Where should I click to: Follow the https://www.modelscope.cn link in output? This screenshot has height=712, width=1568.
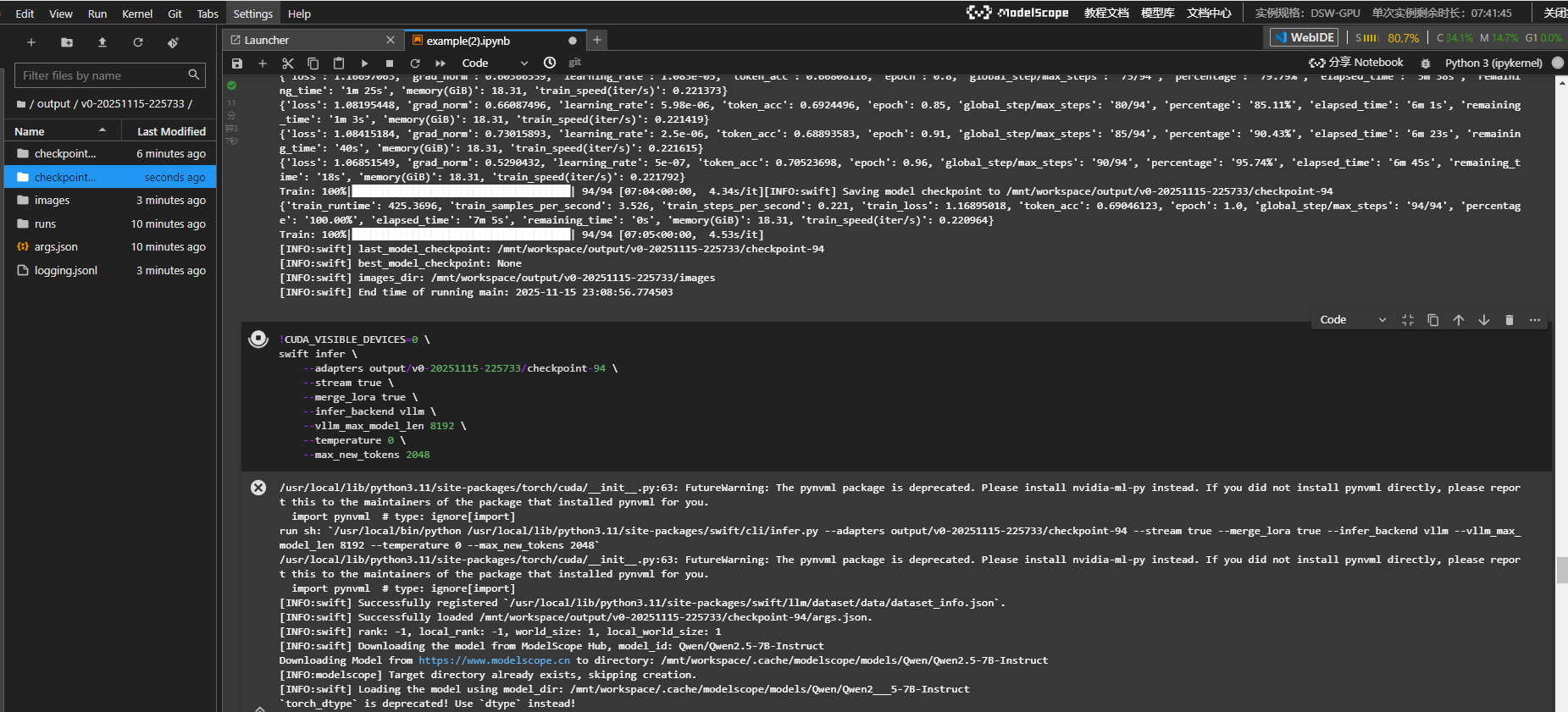(495, 660)
